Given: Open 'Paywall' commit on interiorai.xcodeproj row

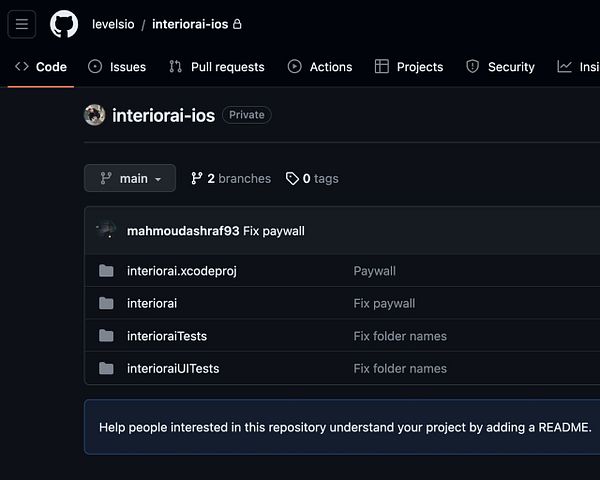Looking at the screenshot, I should tap(375, 271).
